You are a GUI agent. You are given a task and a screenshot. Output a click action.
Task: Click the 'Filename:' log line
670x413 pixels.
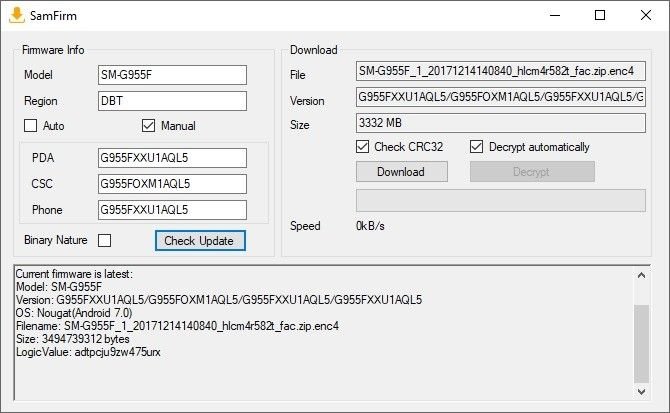click(x=177, y=326)
